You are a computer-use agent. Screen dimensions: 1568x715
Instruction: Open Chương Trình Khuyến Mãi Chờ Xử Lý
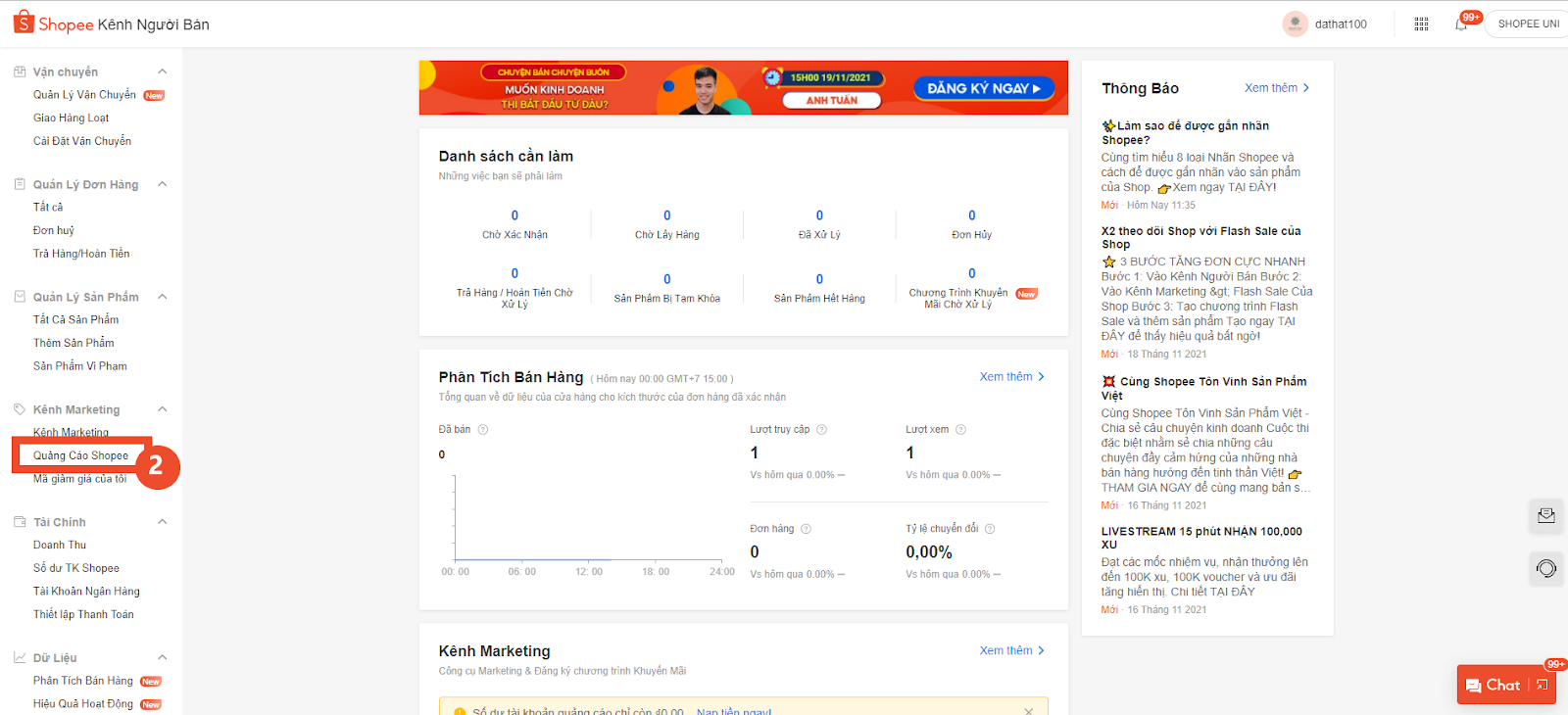(972, 289)
